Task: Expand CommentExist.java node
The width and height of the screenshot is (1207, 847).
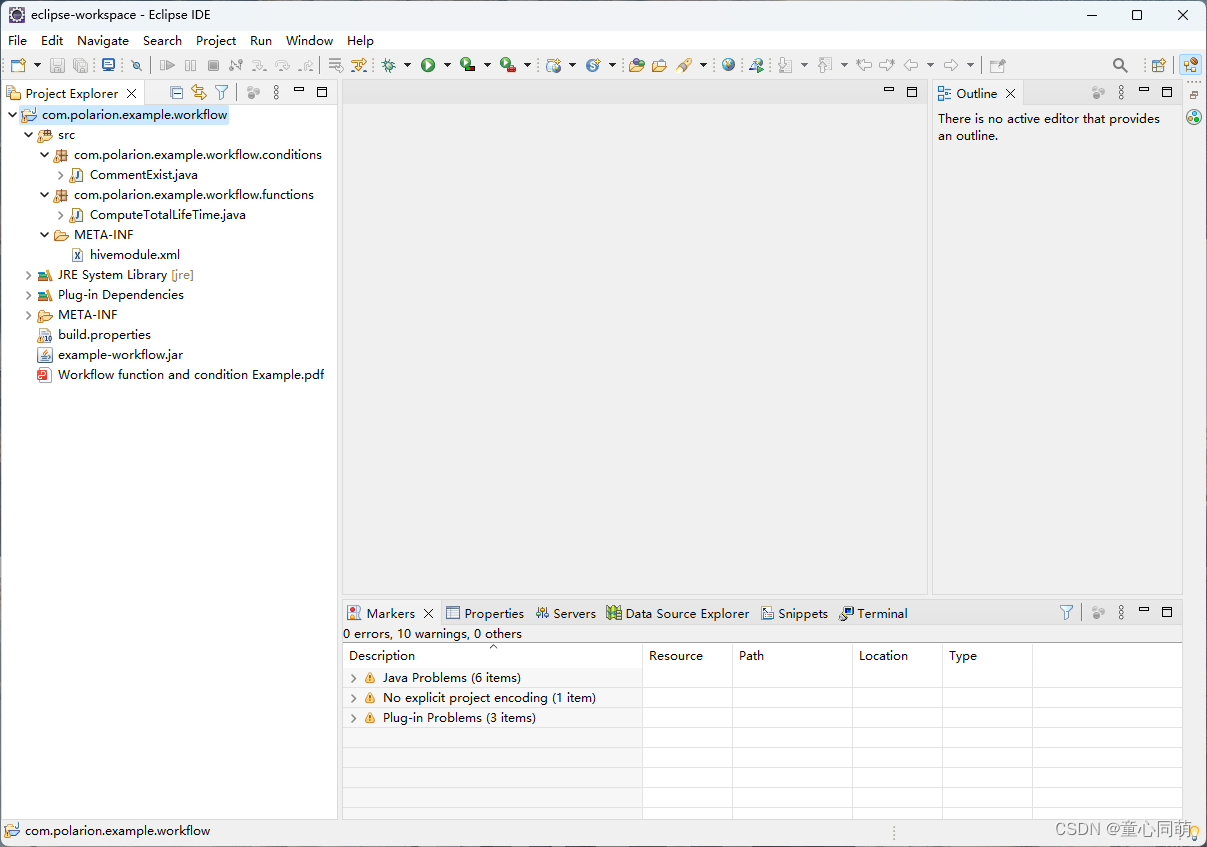Action: click(x=60, y=175)
